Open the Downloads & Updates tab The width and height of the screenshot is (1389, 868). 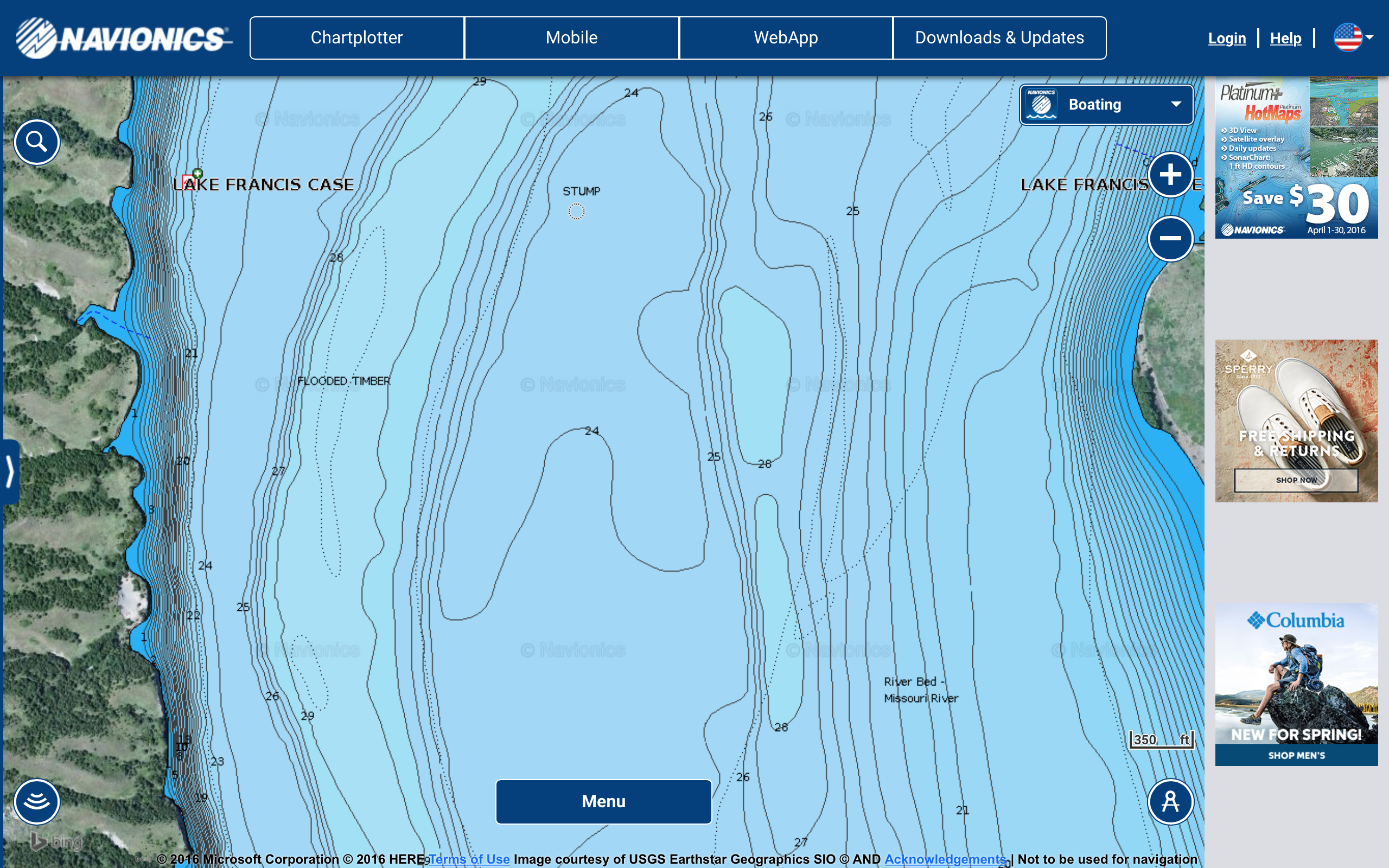[x=999, y=38]
